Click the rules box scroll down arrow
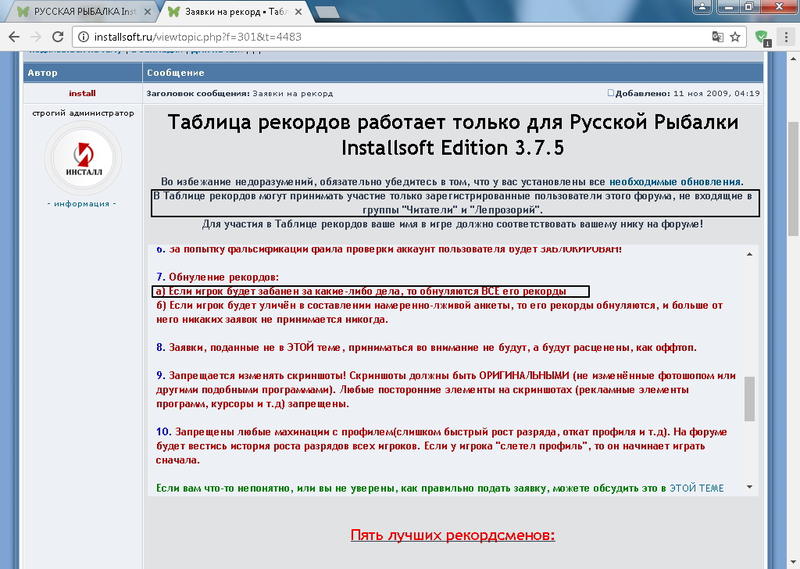 749,487
